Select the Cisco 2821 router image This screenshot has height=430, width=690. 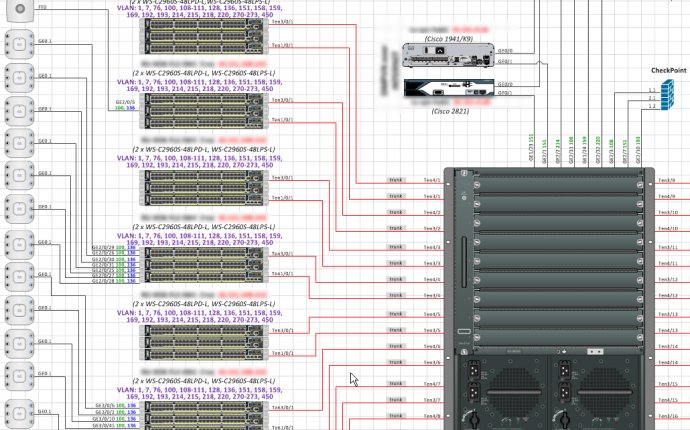pyautogui.click(x=448, y=88)
